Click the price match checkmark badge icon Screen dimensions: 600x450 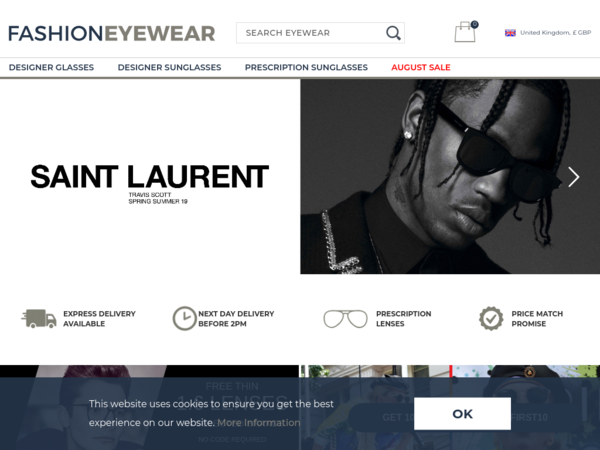(x=491, y=318)
